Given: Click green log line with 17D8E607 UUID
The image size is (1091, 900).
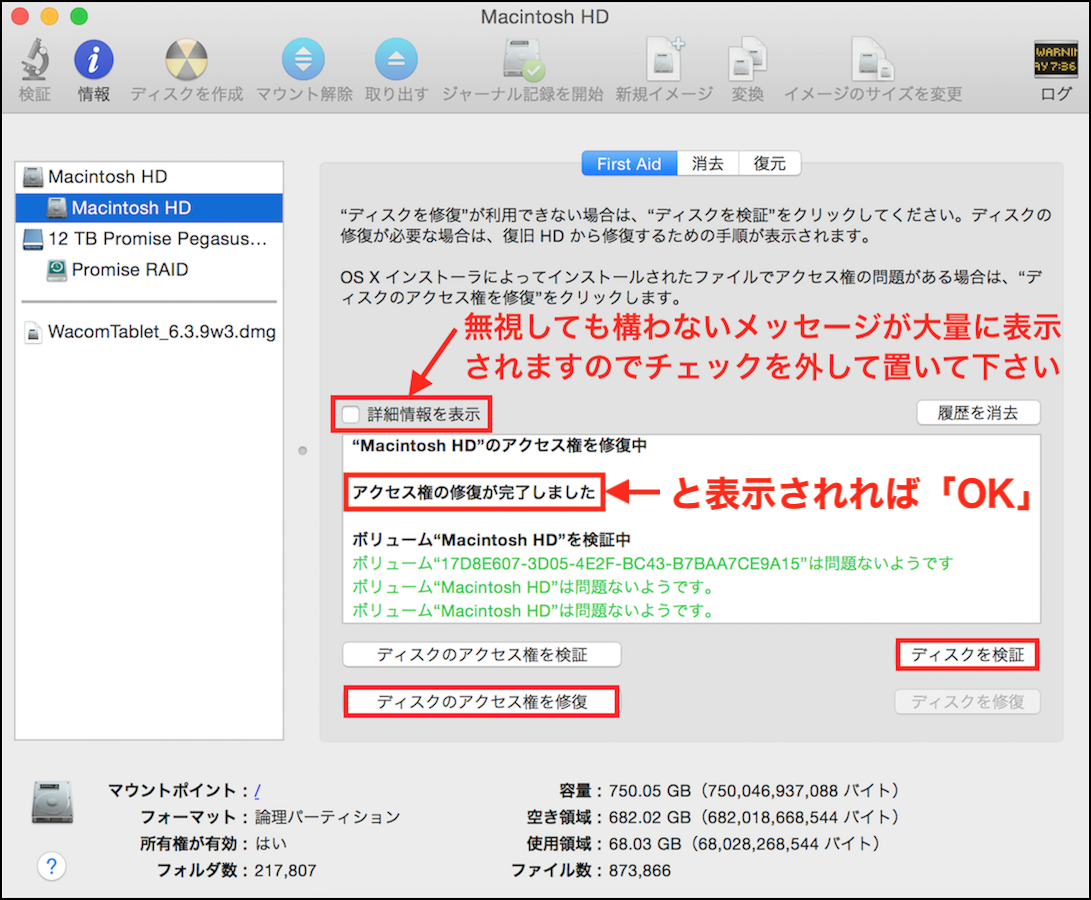Looking at the screenshot, I should 653,563.
